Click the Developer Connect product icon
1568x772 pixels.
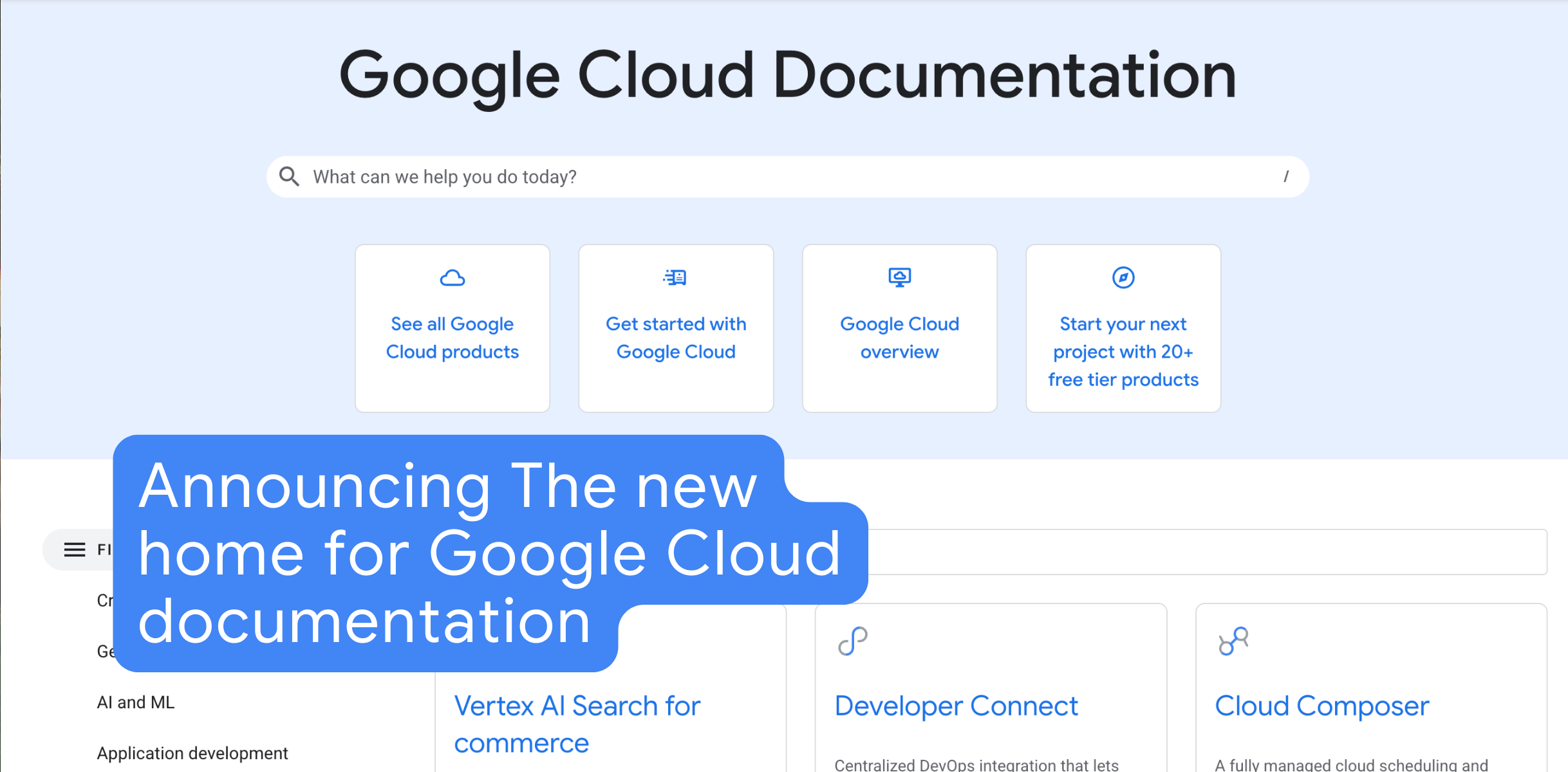[852, 641]
